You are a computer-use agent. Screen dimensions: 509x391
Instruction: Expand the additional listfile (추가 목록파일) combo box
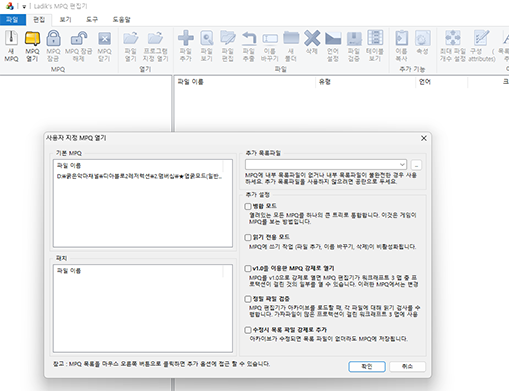coord(402,164)
